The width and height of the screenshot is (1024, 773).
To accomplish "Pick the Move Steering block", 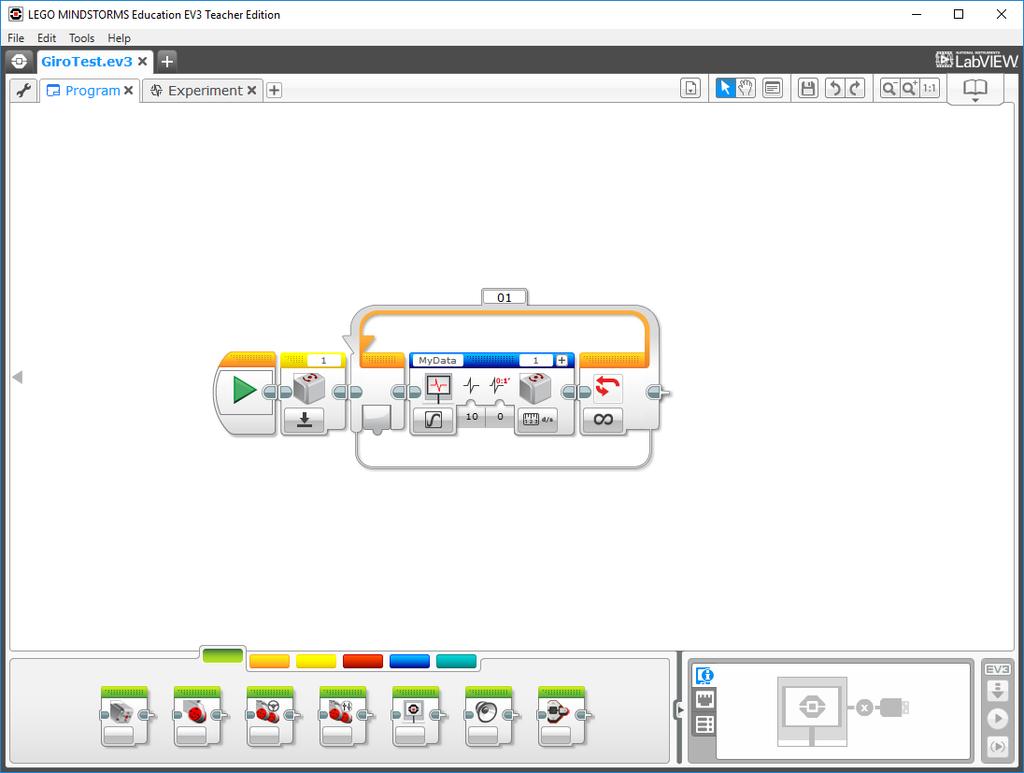I will pos(271,716).
